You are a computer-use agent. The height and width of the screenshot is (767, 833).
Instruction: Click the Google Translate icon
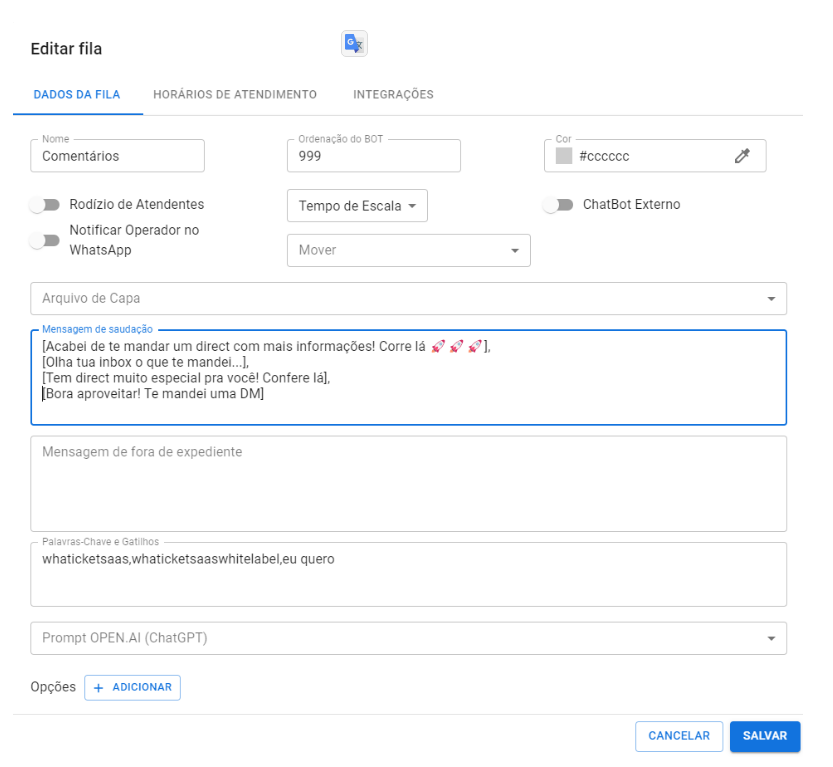pyautogui.click(x=354, y=43)
